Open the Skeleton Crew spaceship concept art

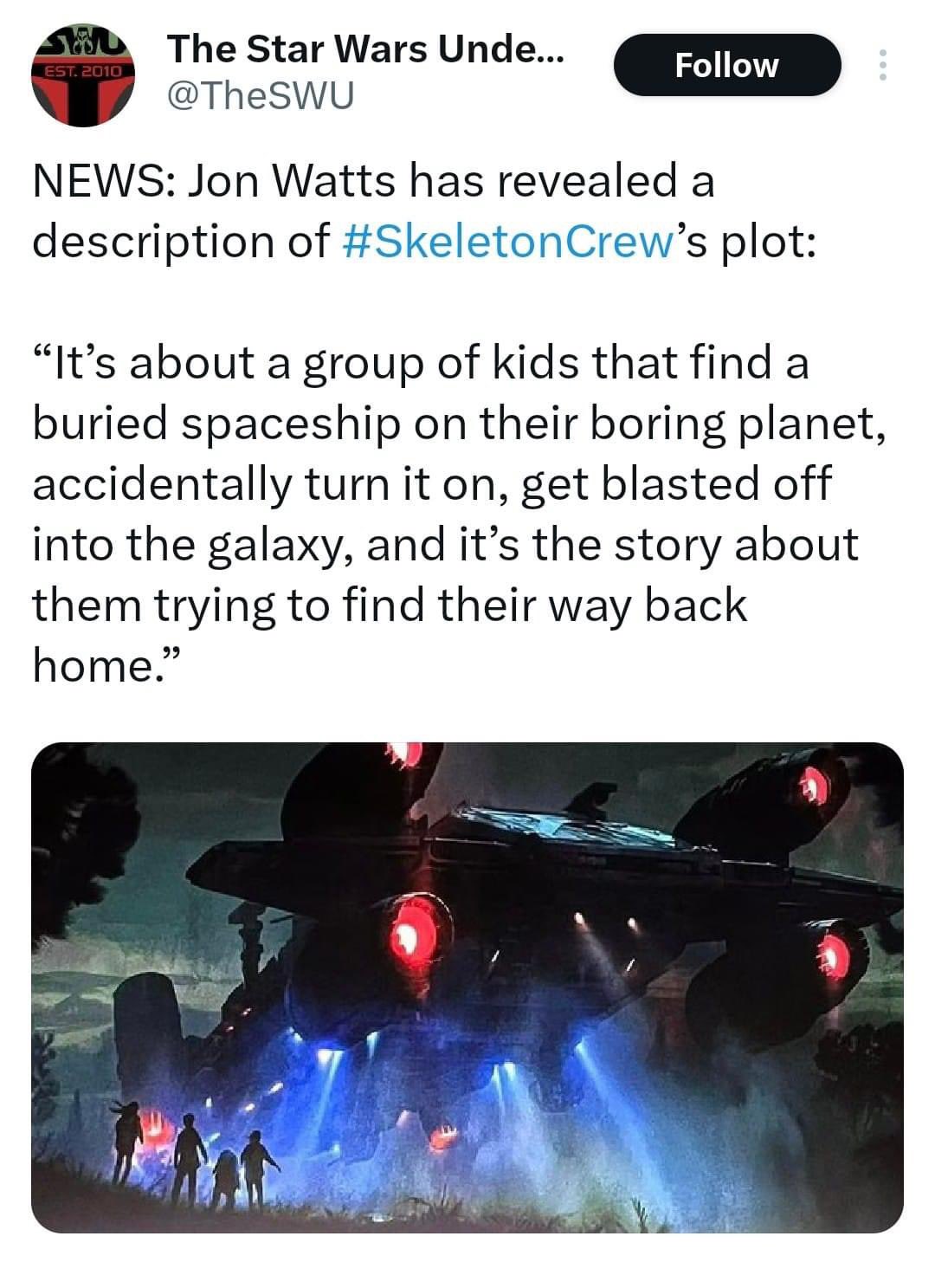(x=467, y=987)
